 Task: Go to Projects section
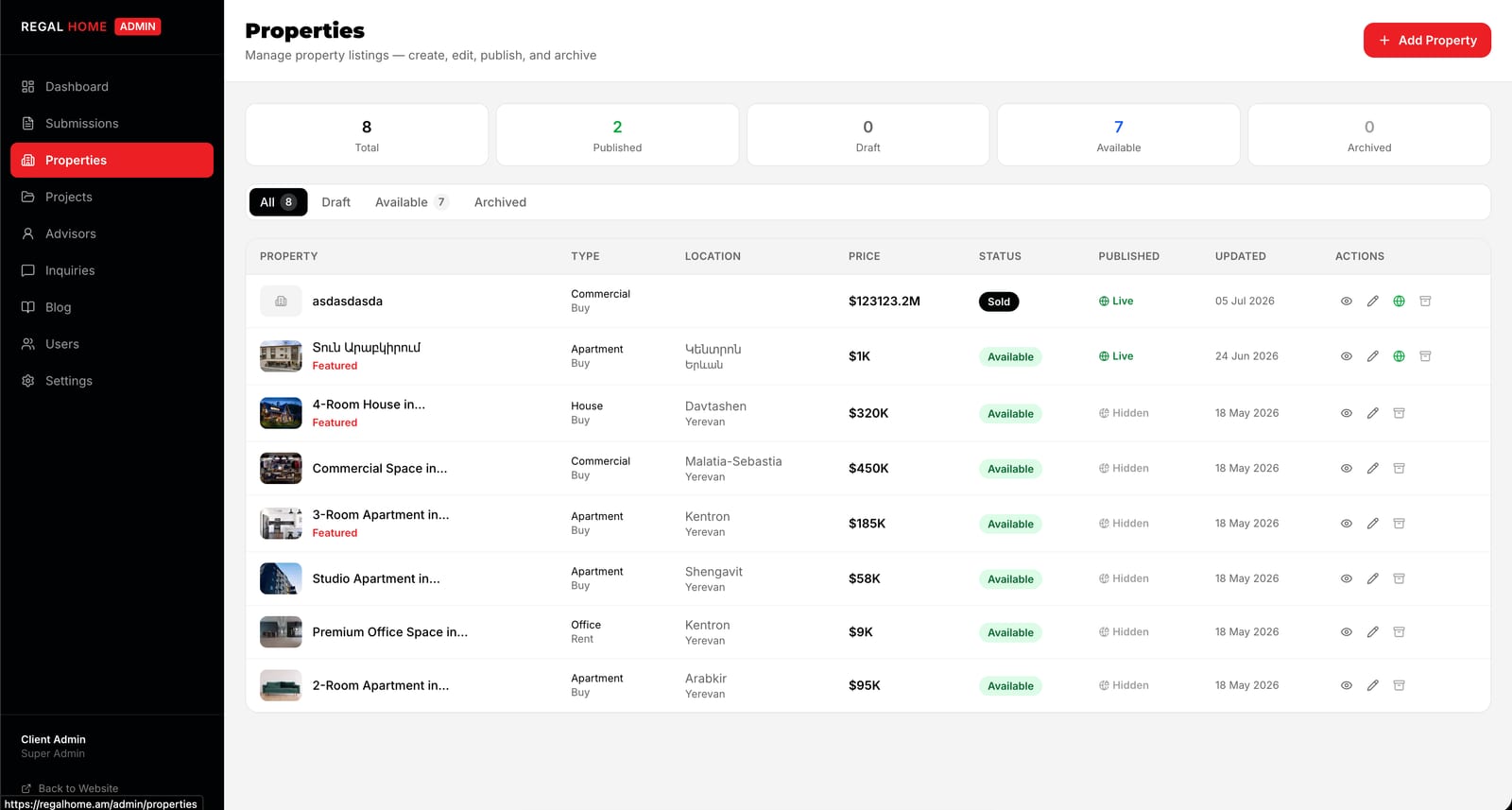point(112,198)
